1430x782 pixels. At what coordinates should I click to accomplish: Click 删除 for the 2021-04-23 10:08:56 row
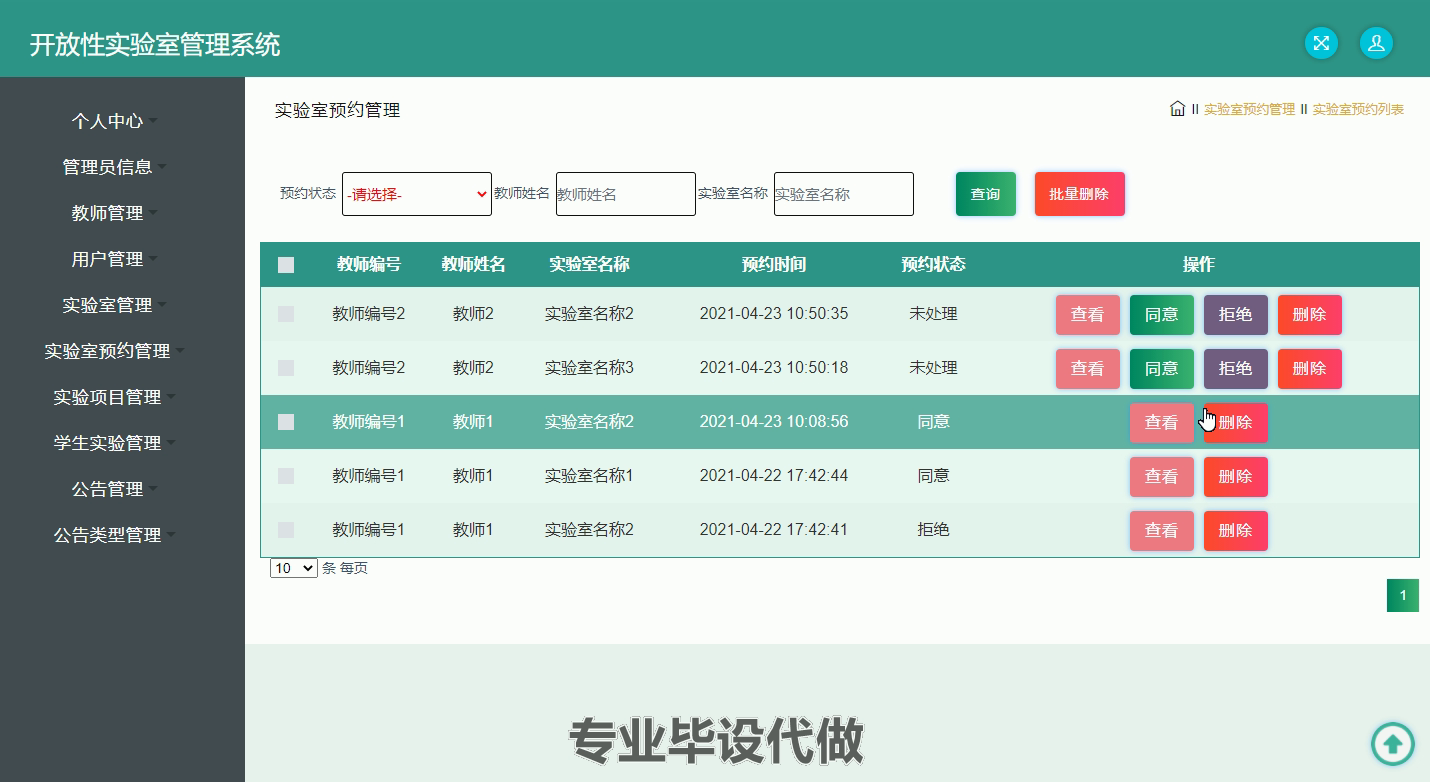[x=1236, y=422]
